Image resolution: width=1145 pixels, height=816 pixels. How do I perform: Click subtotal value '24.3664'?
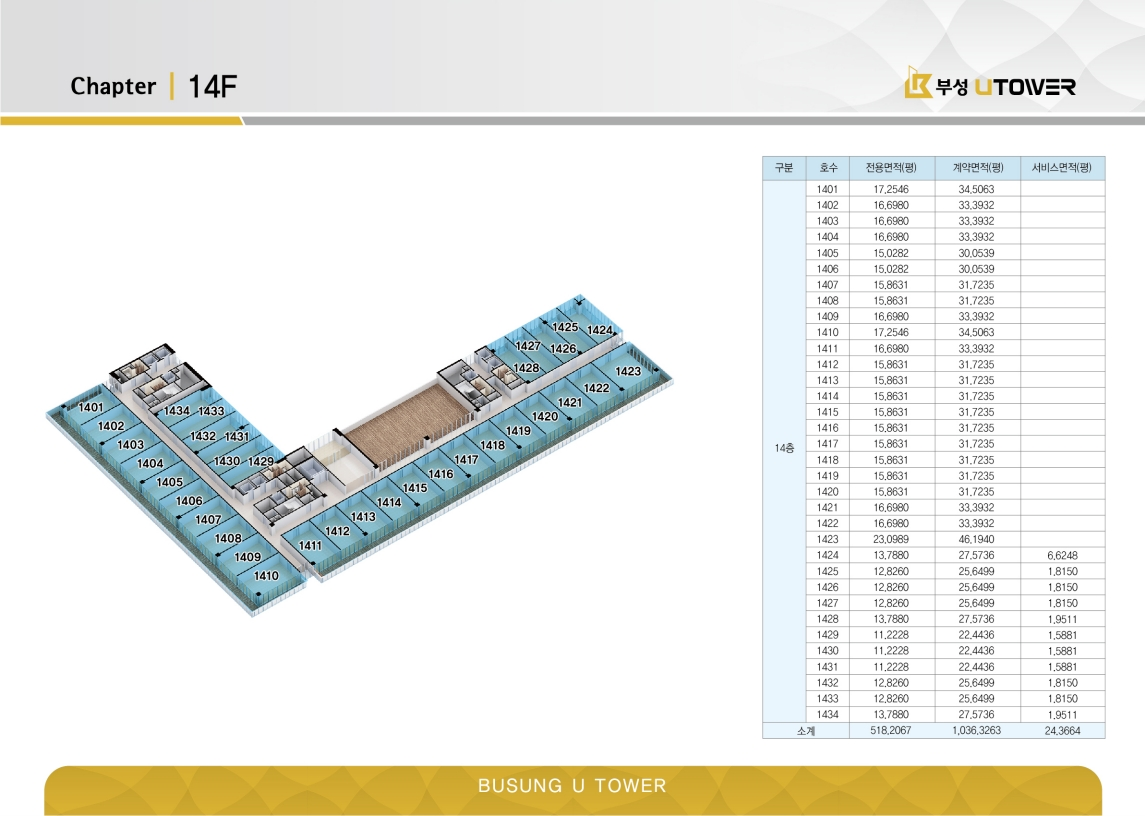click(1062, 731)
